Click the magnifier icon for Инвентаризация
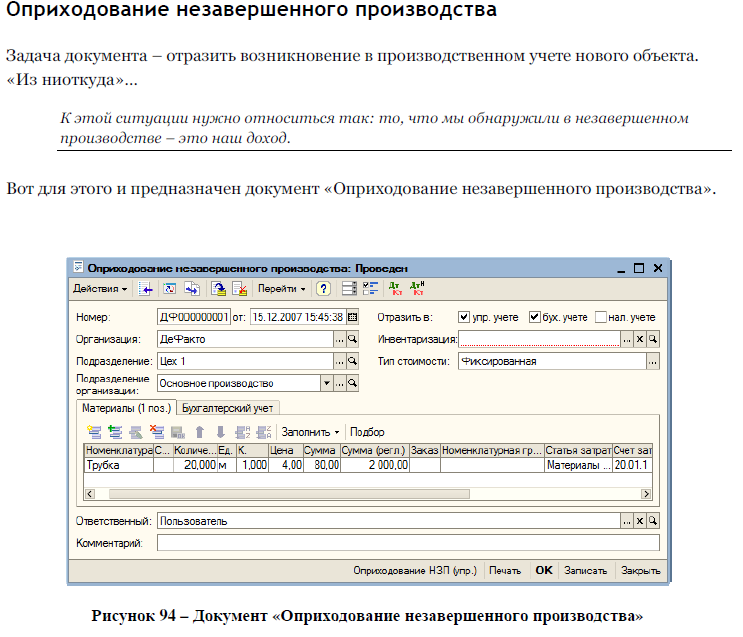Screen dimensions: 743x637 coord(653,339)
